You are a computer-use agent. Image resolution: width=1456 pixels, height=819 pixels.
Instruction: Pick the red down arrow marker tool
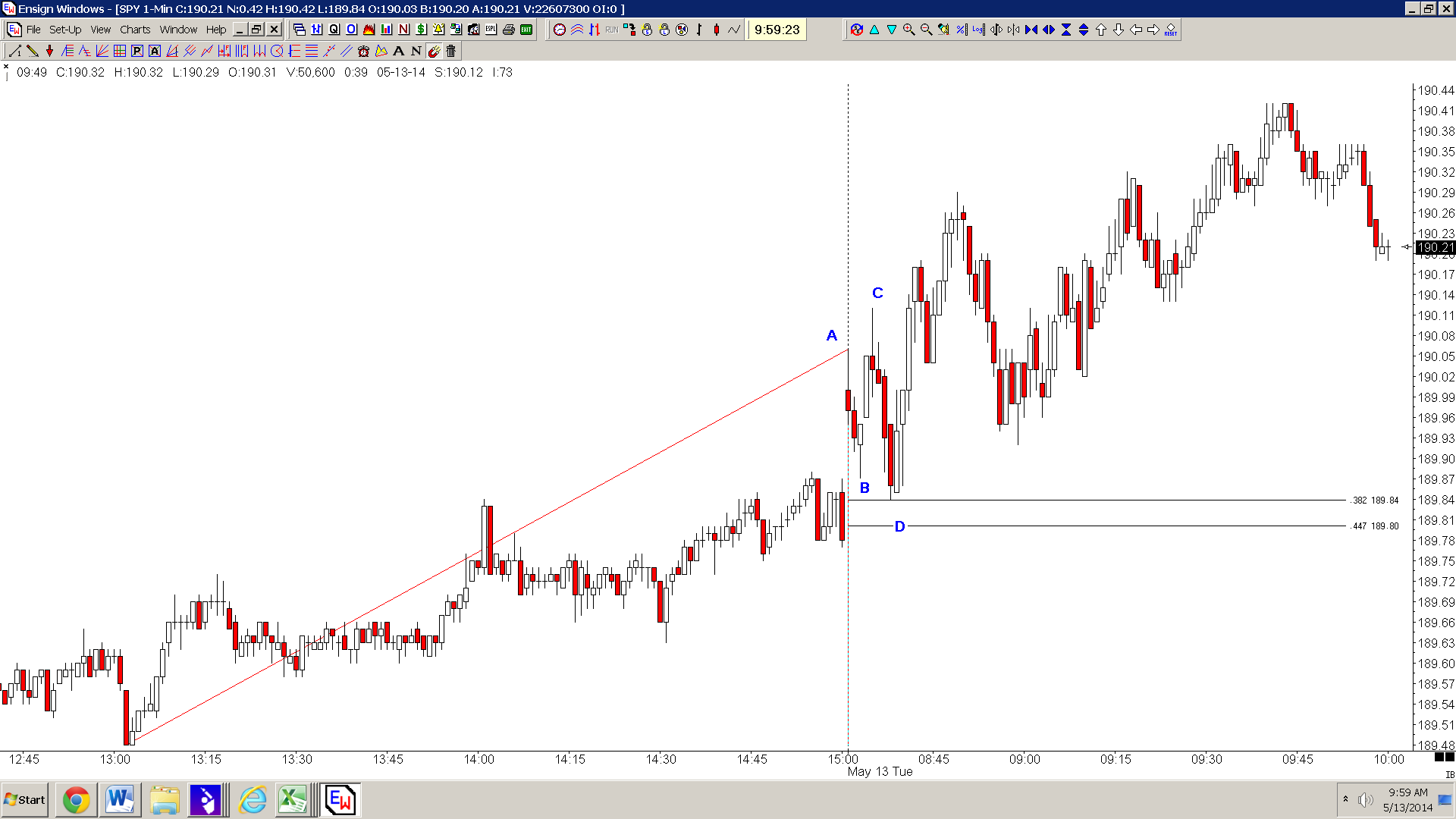50,51
